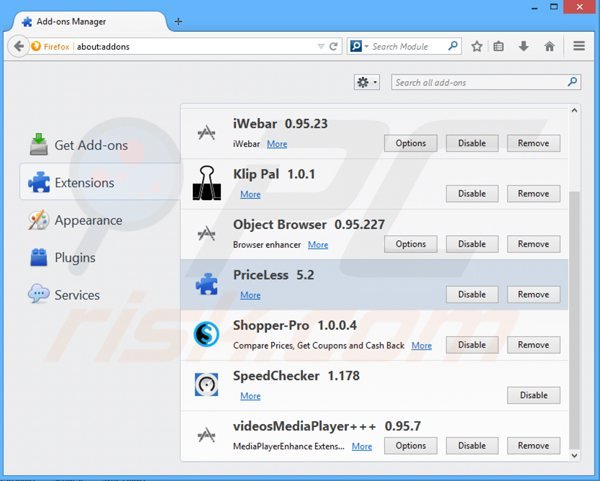Open the search engine selector dropdown
The image size is (600, 481).
359,47
